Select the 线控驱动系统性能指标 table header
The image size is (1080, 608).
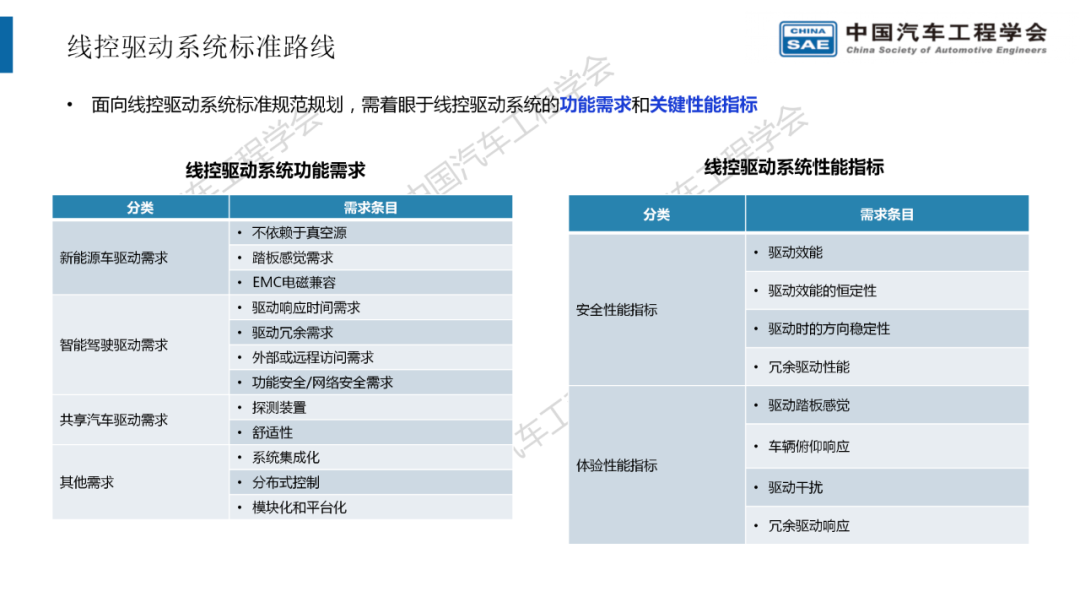796,166
